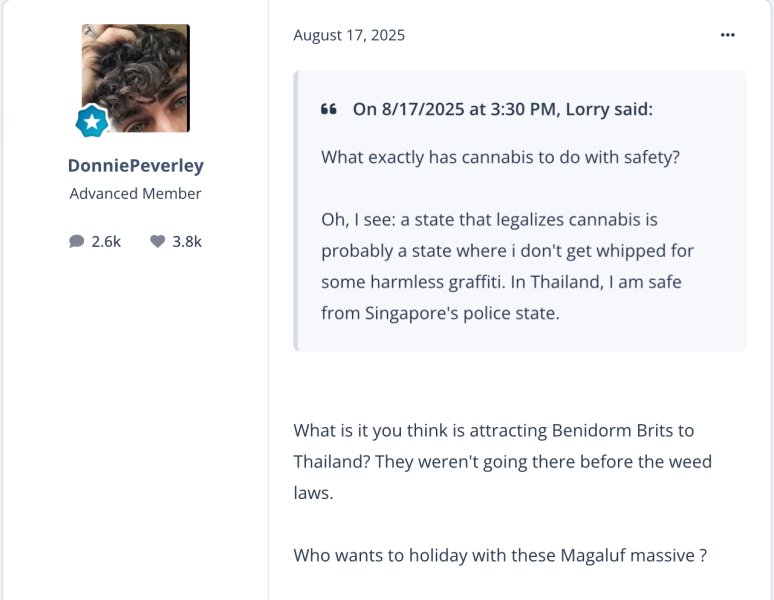
Task: Click the Advanced Member rank label
Action: 135,193
